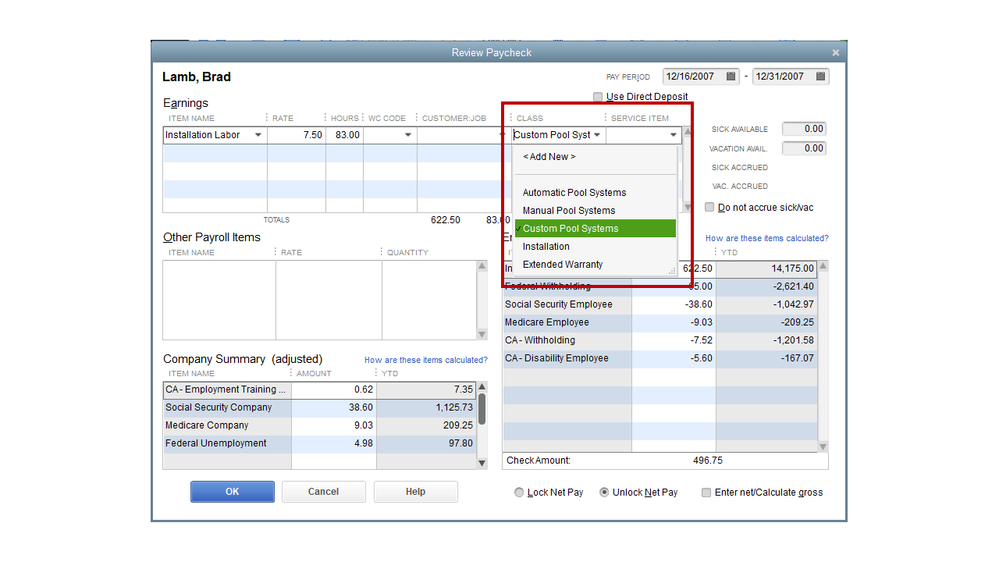The width and height of the screenshot is (999, 562).
Task: Click the Cancel button
Action: coord(324,492)
